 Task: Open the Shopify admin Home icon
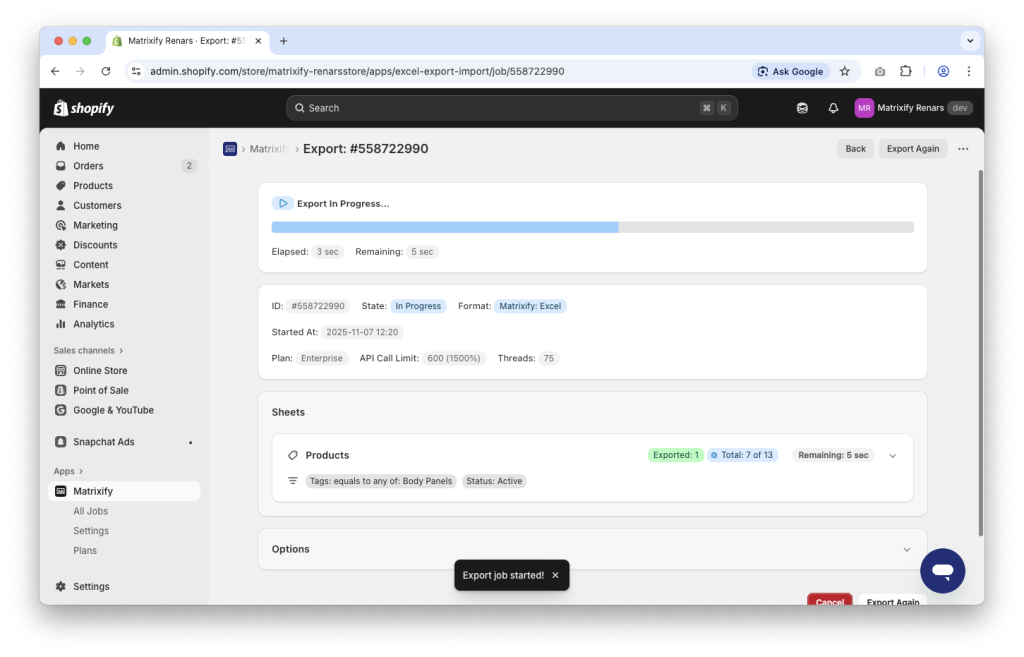[x=62, y=145]
